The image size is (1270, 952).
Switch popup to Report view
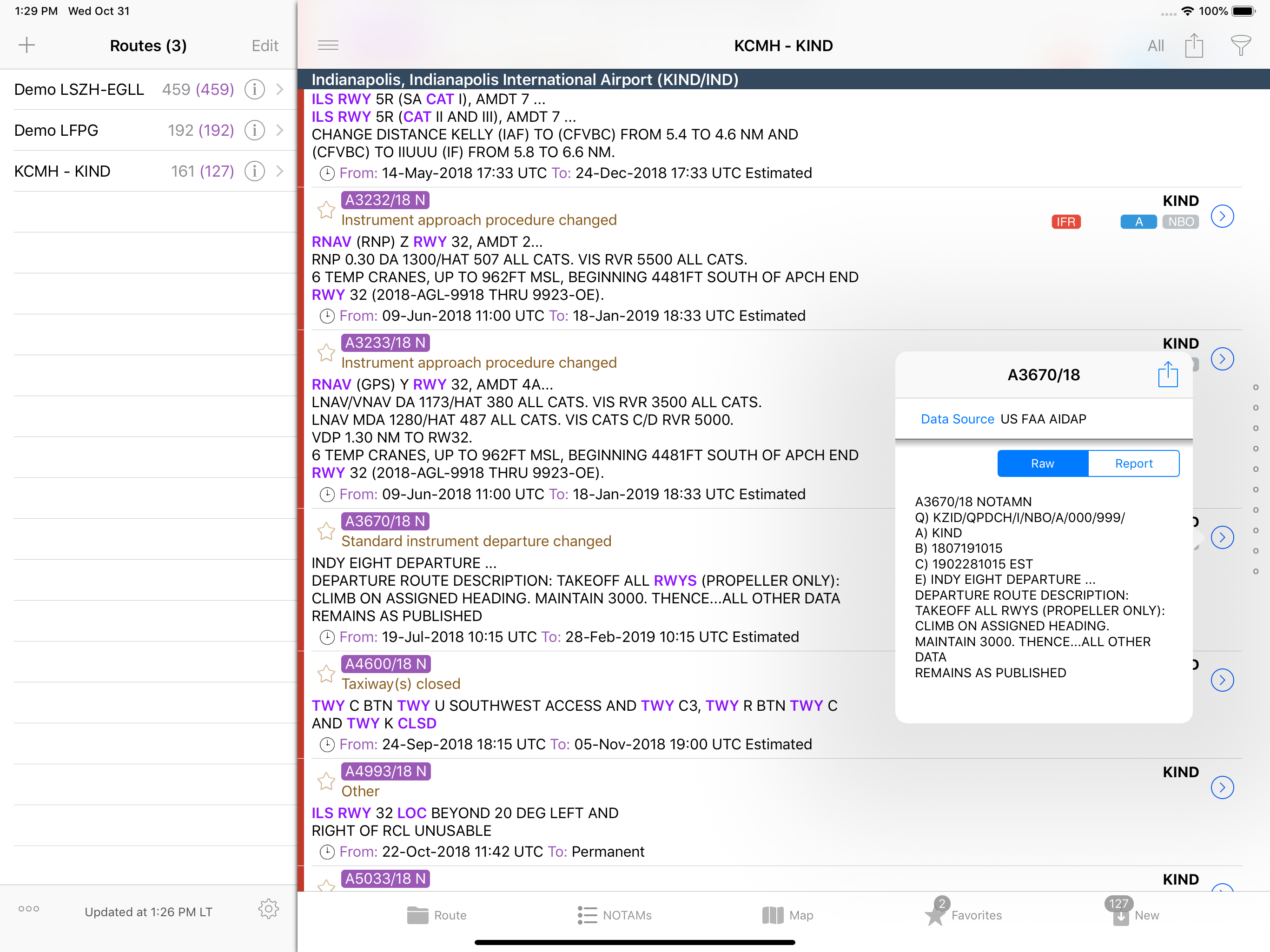[x=1133, y=463]
